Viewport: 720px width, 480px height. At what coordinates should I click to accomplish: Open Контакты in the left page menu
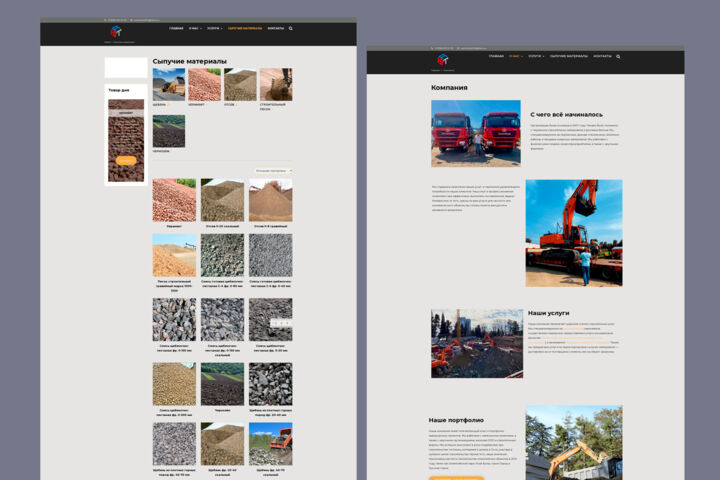(276, 28)
